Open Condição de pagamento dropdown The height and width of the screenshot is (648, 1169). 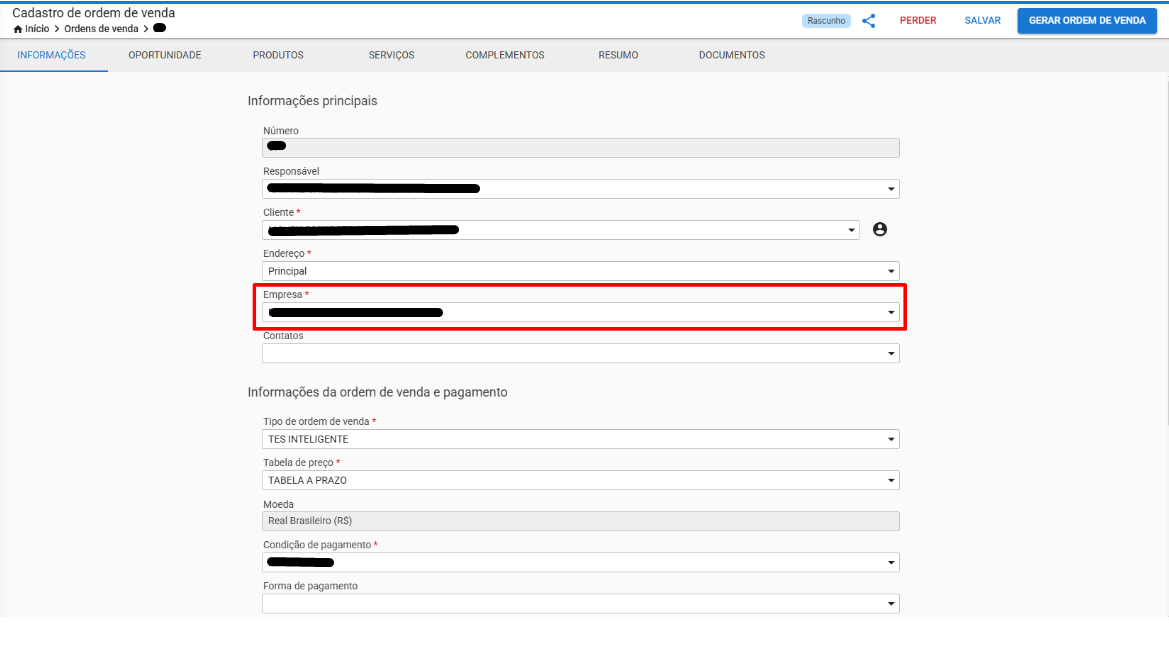click(x=581, y=562)
